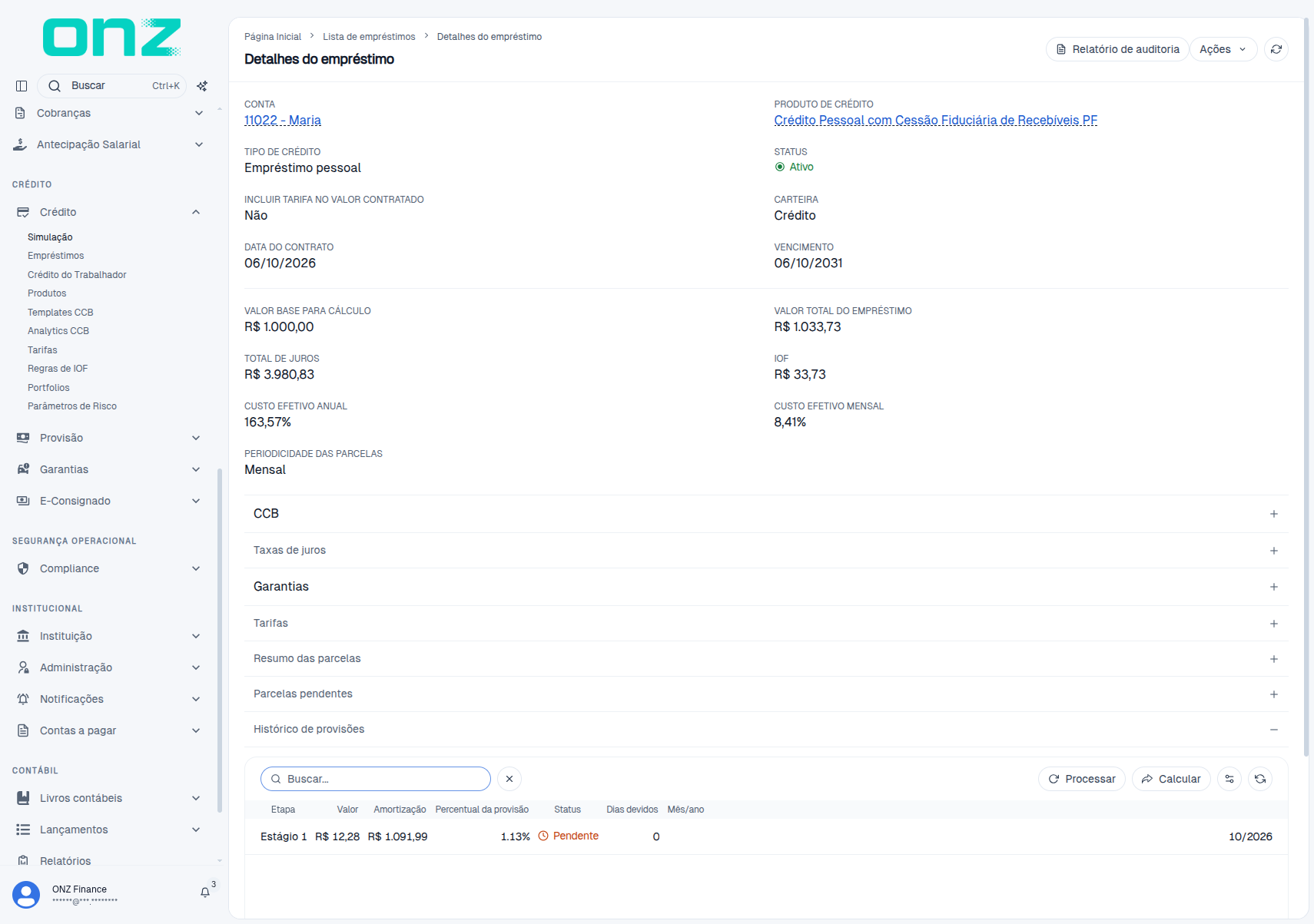Expand Parcelas pendentes section

pos(766,694)
